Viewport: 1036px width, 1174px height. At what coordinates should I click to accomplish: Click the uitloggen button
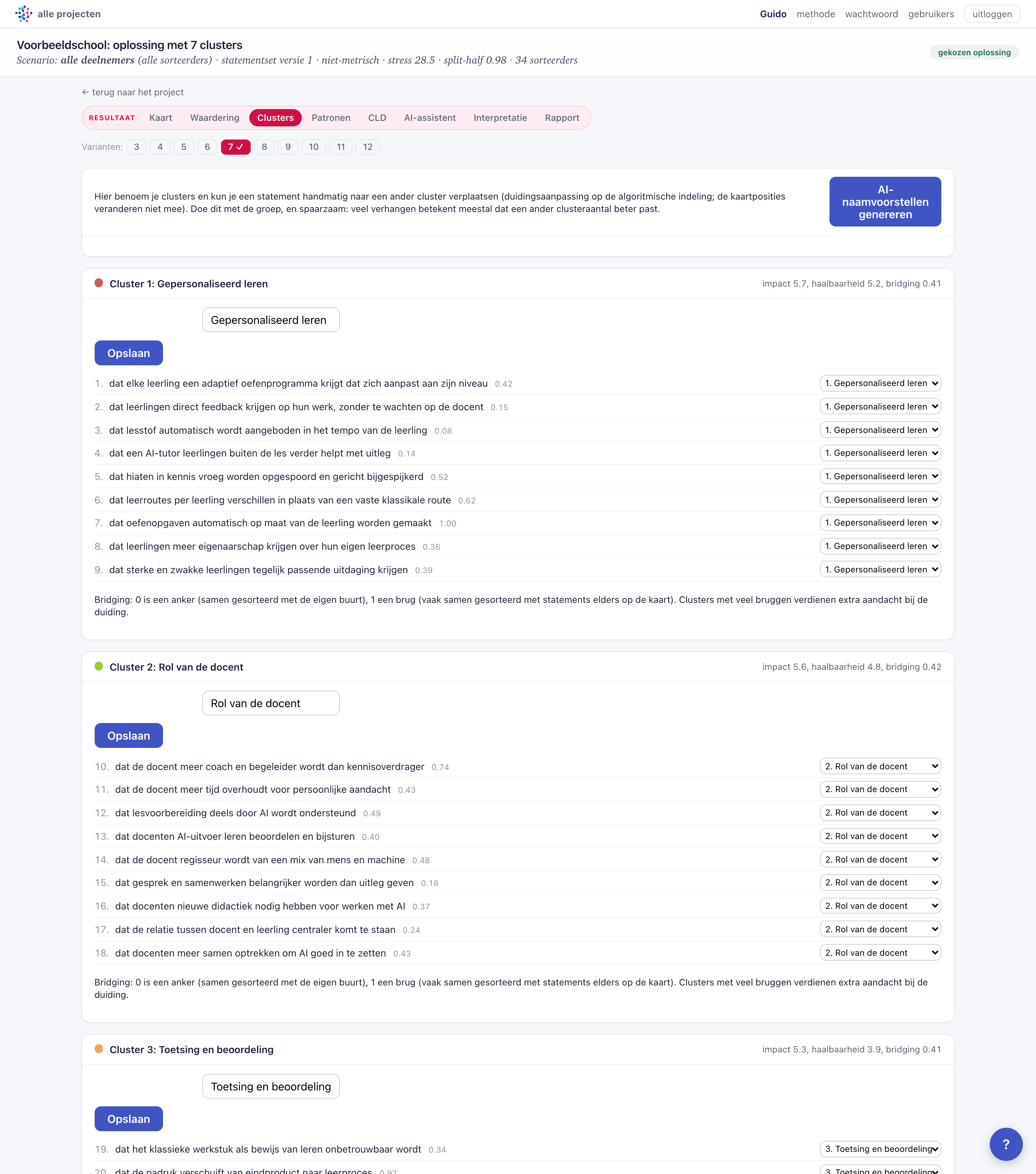tap(992, 14)
